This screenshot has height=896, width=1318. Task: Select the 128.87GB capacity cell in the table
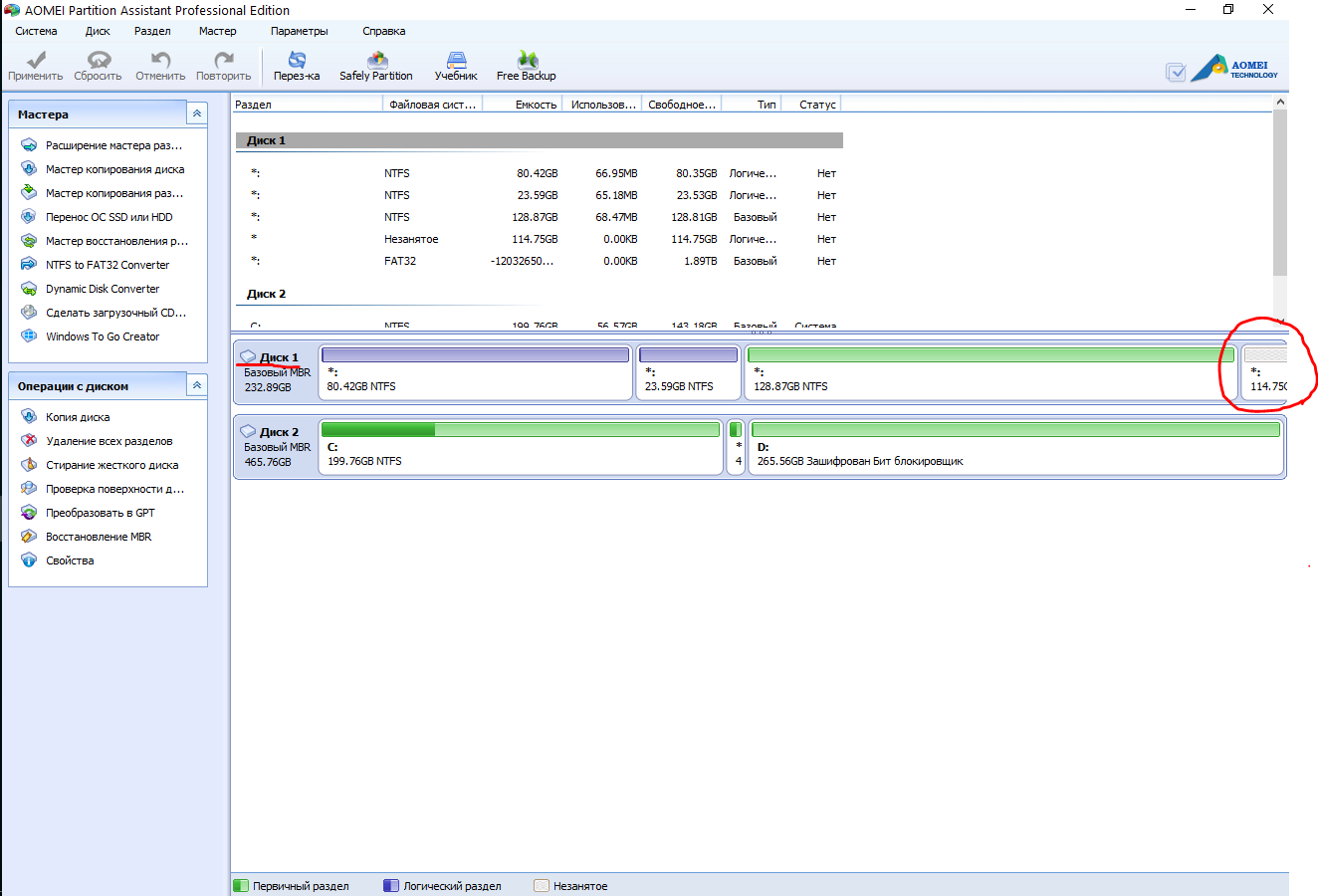click(535, 217)
